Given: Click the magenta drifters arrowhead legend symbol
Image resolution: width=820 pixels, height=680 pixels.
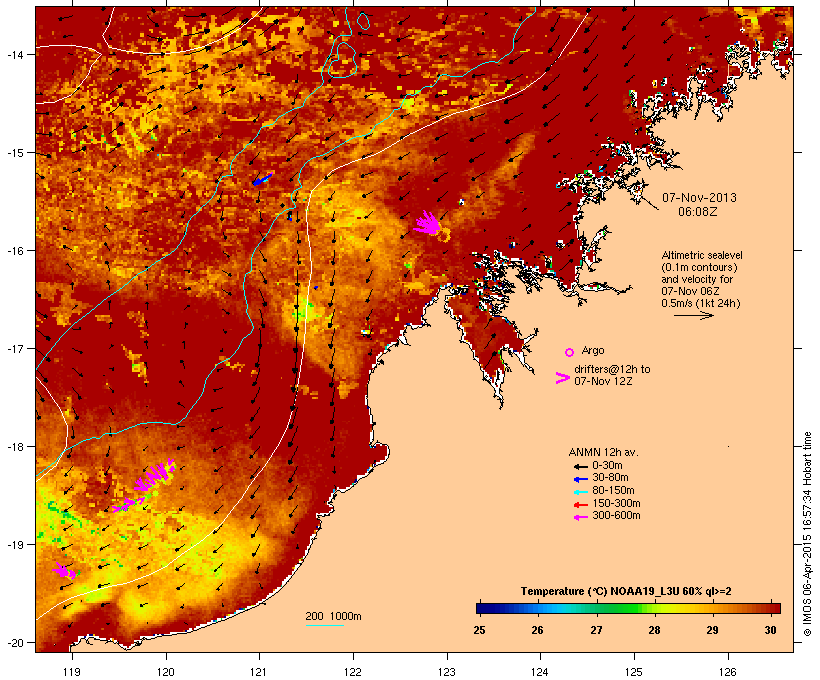Looking at the screenshot, I should (x=563, y=378).
